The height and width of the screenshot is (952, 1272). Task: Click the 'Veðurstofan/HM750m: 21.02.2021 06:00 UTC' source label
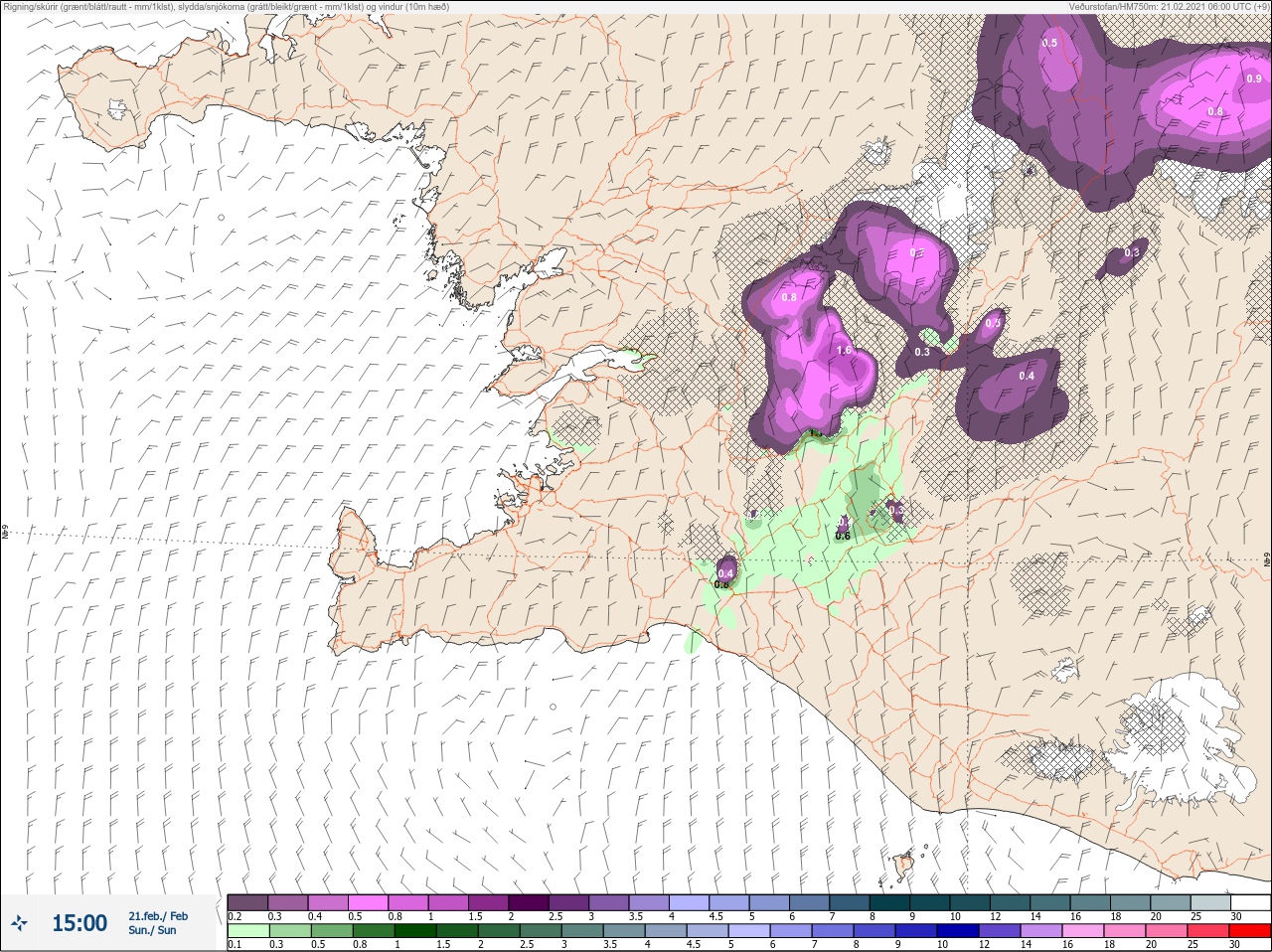(x=1168, y=7)
